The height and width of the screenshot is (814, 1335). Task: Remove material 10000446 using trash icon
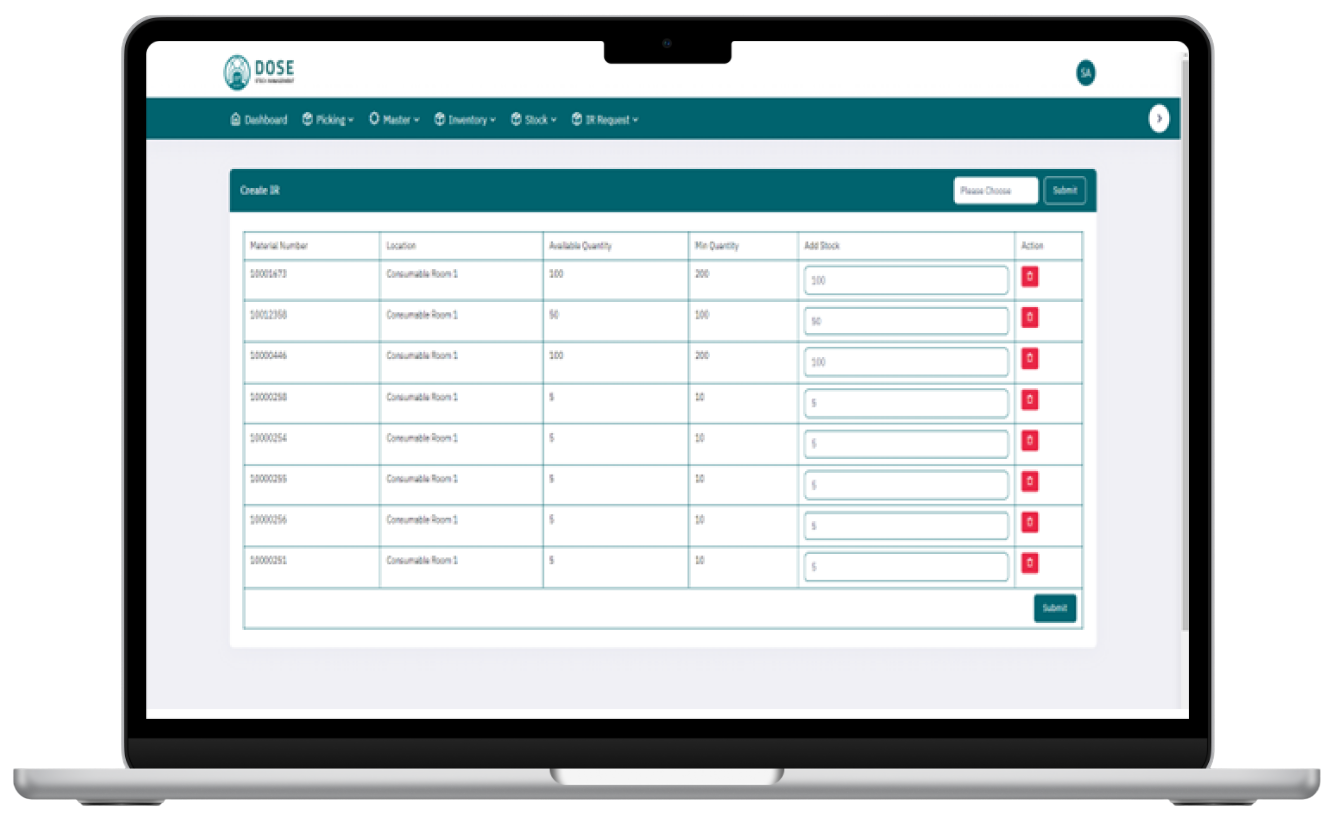(1029, 359)
